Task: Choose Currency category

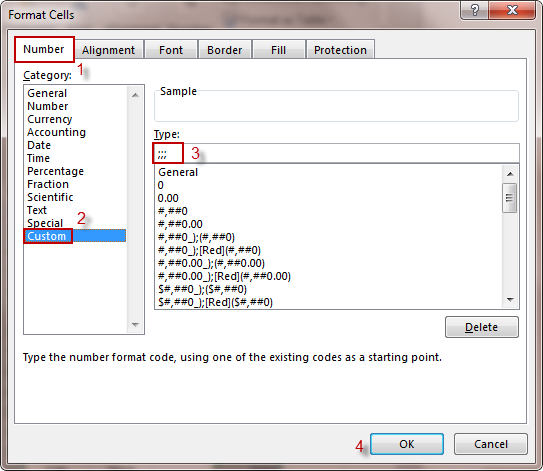Action: click(x=50, y=119)
